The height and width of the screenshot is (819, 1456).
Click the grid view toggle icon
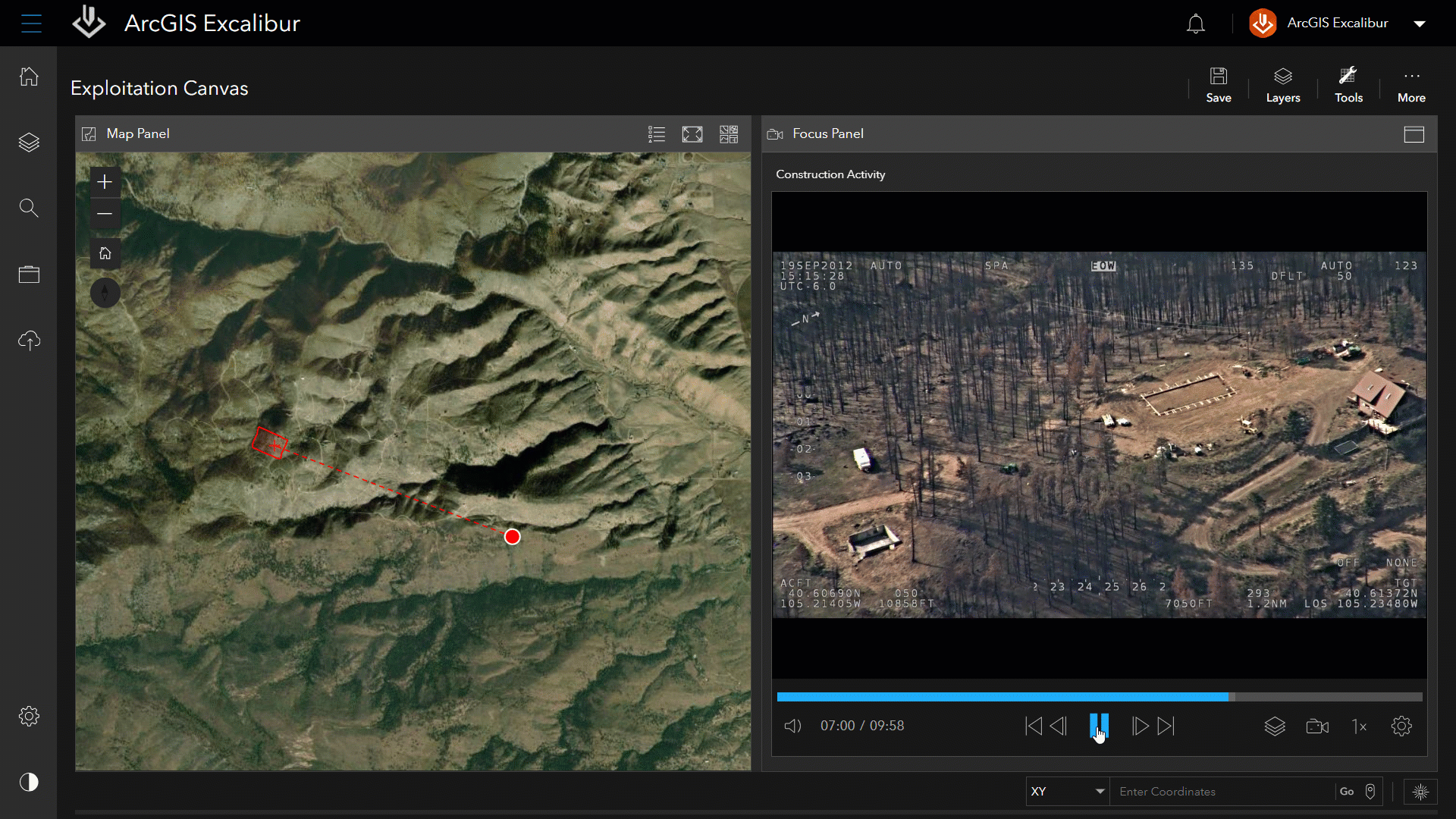(728, 134)
